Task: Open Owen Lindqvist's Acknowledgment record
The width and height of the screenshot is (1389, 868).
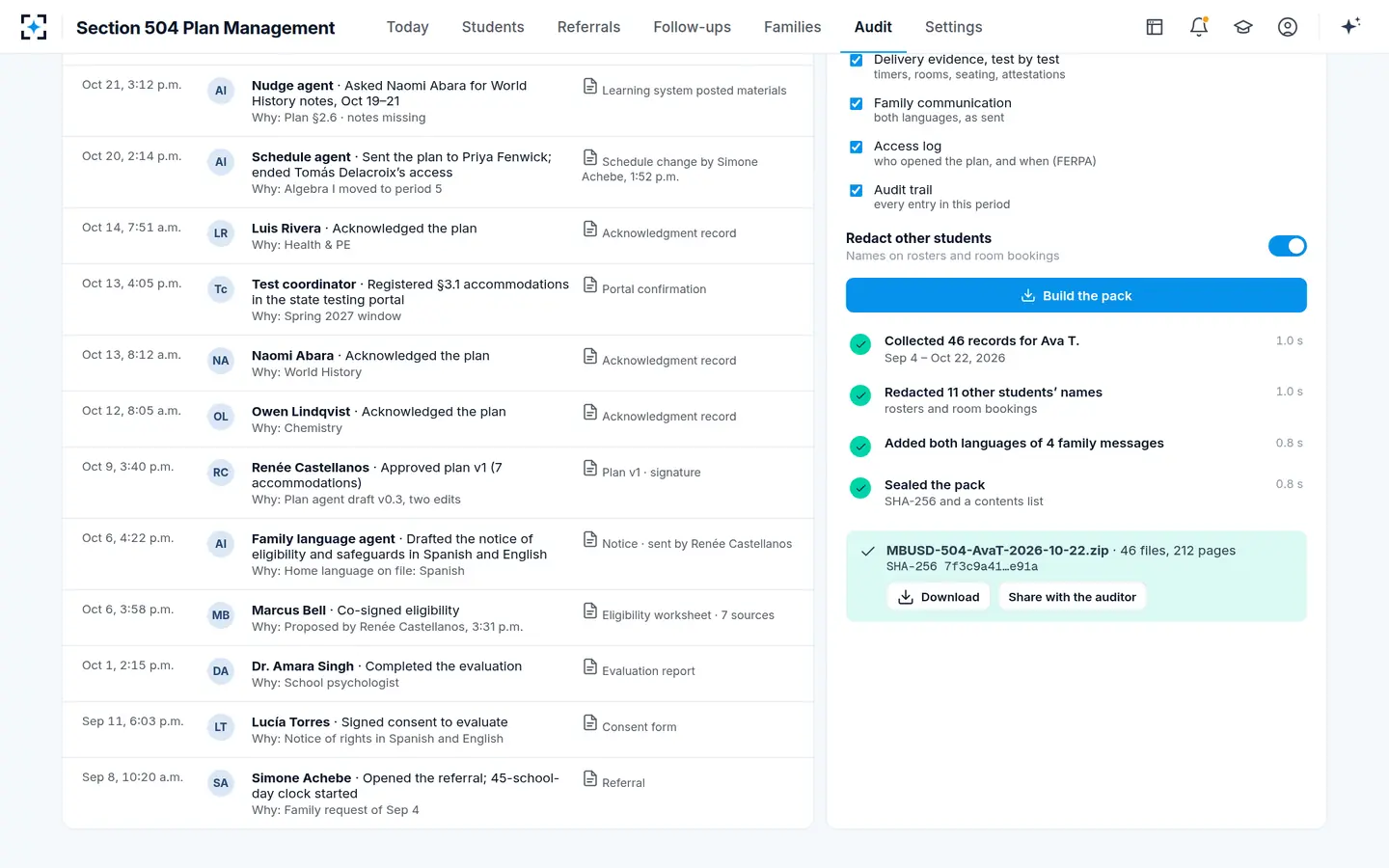Action: pos(660,416)
